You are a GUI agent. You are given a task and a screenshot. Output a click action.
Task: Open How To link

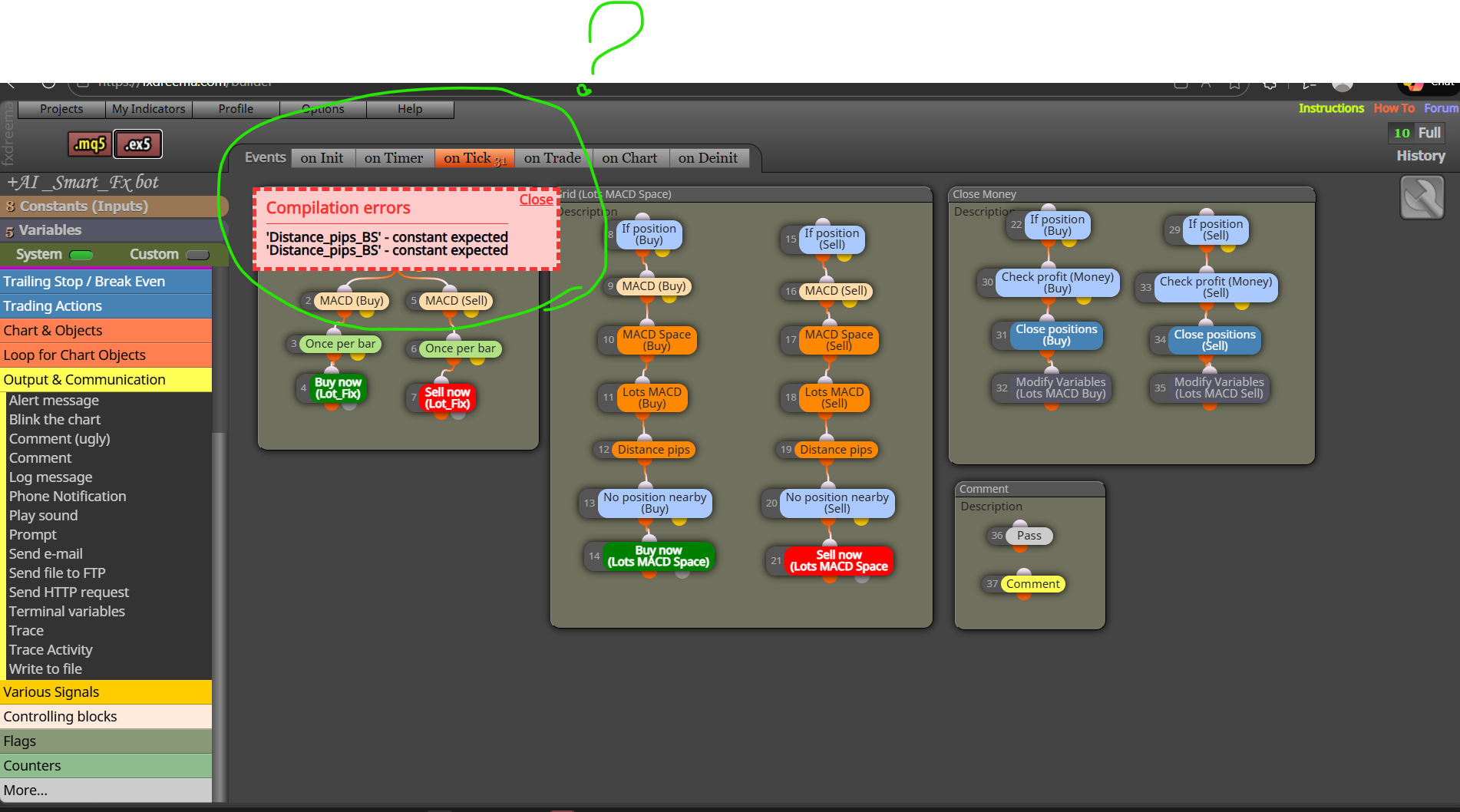tap(1394, 108)
